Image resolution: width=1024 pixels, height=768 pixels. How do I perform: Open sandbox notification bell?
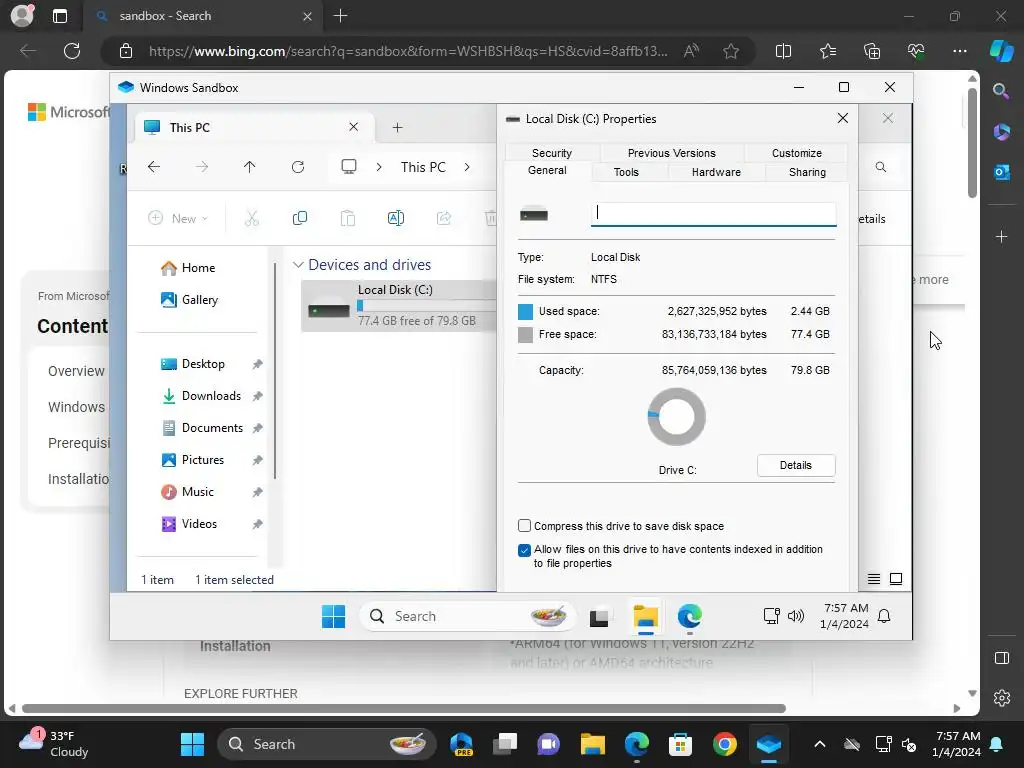tap(884, 616)
